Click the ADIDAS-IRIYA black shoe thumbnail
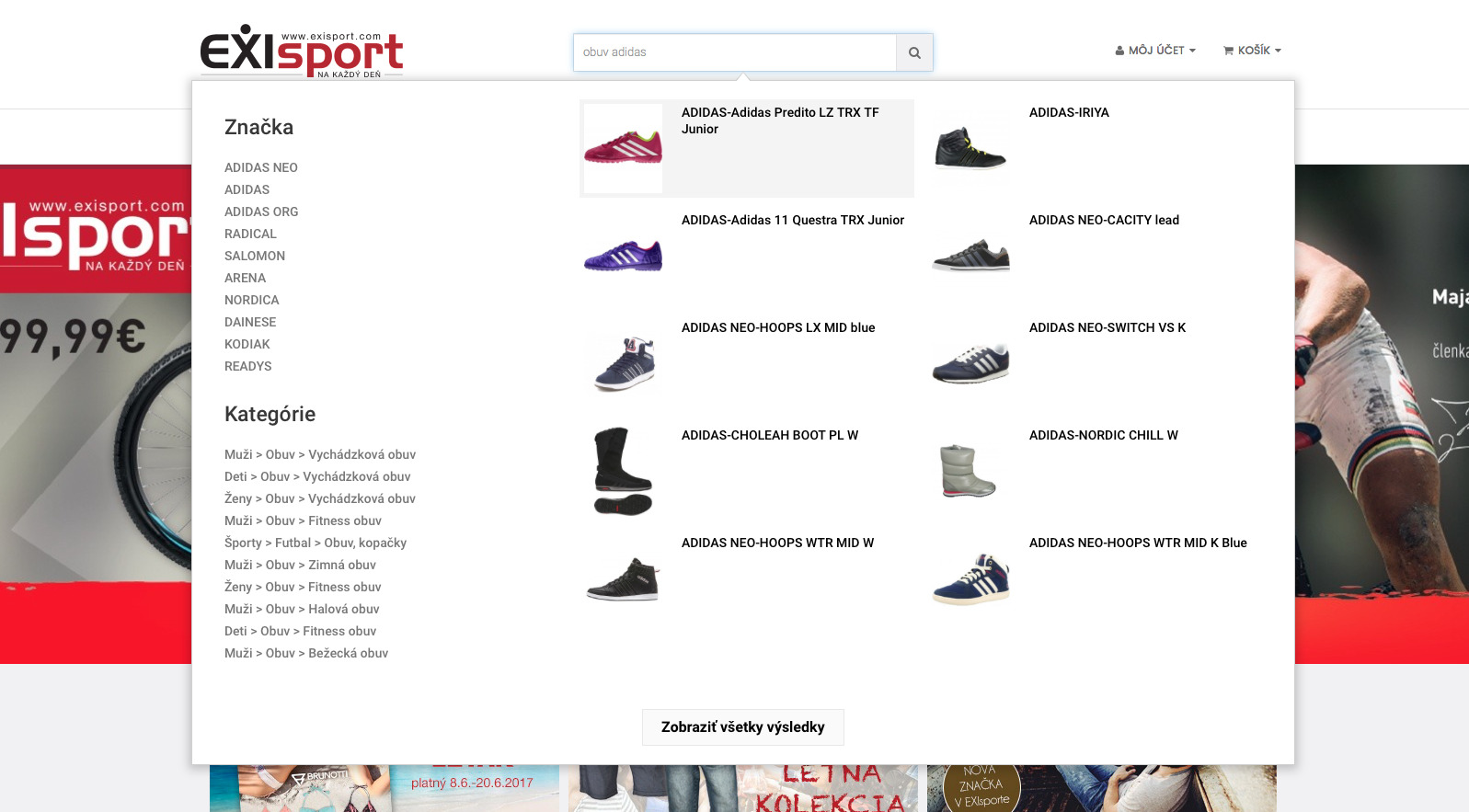 [x=970, y=148]
